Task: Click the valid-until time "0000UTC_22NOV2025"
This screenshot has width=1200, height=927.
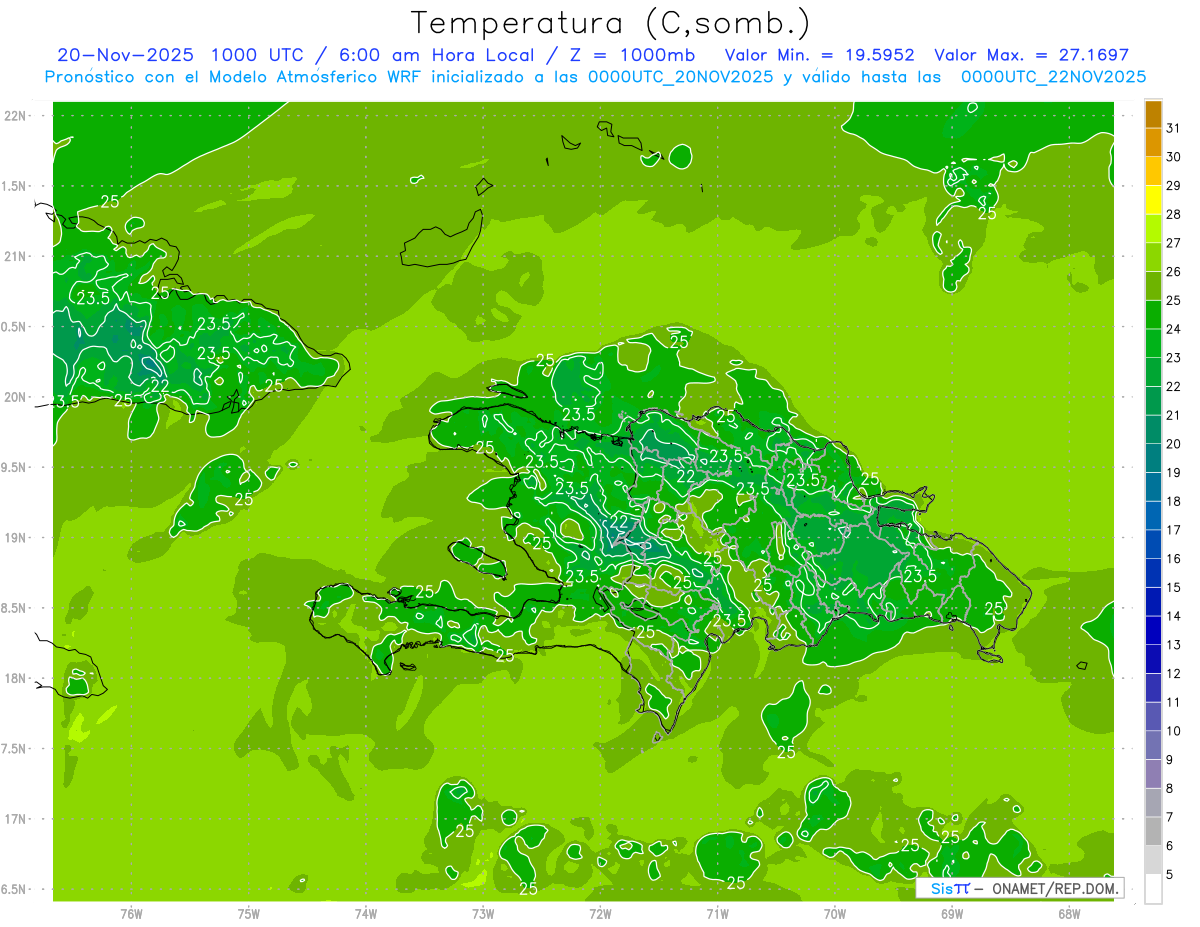Action: (1053, 77)
